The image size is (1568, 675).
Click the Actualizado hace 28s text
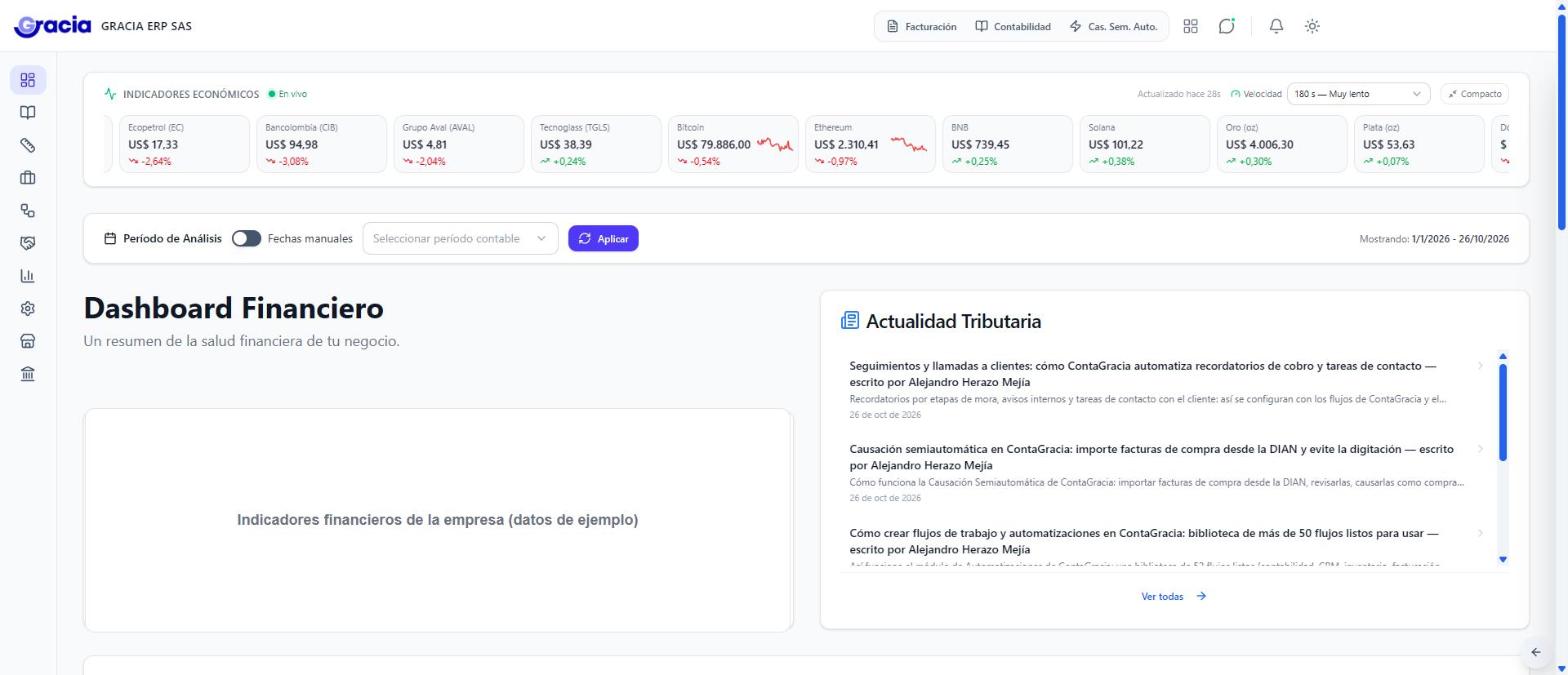click(1179, 94)
